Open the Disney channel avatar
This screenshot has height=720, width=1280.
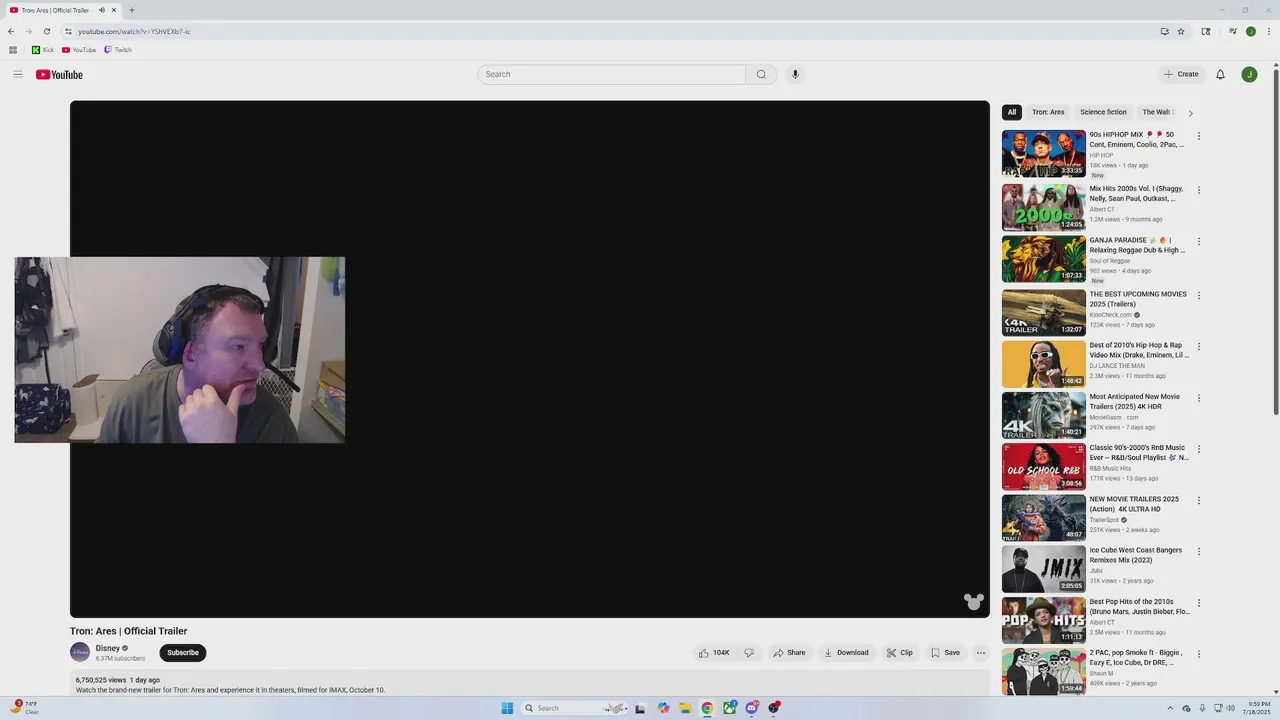click(80, 653)
